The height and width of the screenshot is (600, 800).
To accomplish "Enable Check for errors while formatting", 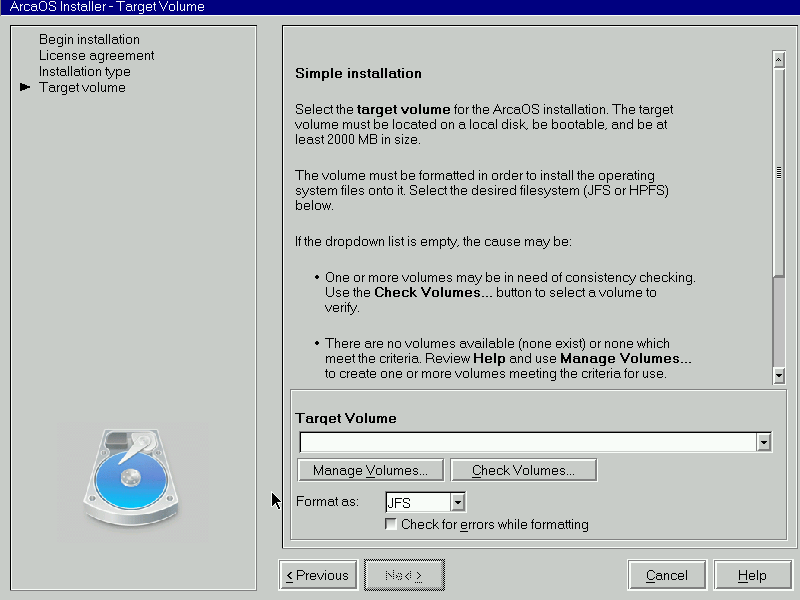I will [x=392, y=525].
